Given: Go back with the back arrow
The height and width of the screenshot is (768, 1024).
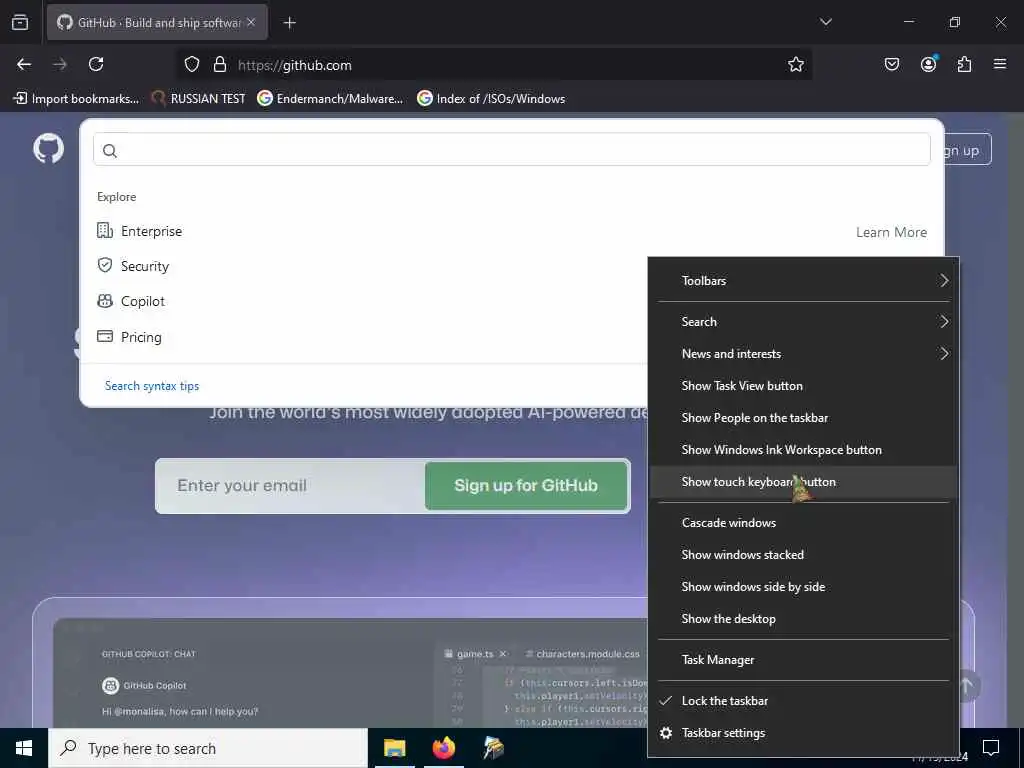Looking at the screenshot, I should point(24,64).
